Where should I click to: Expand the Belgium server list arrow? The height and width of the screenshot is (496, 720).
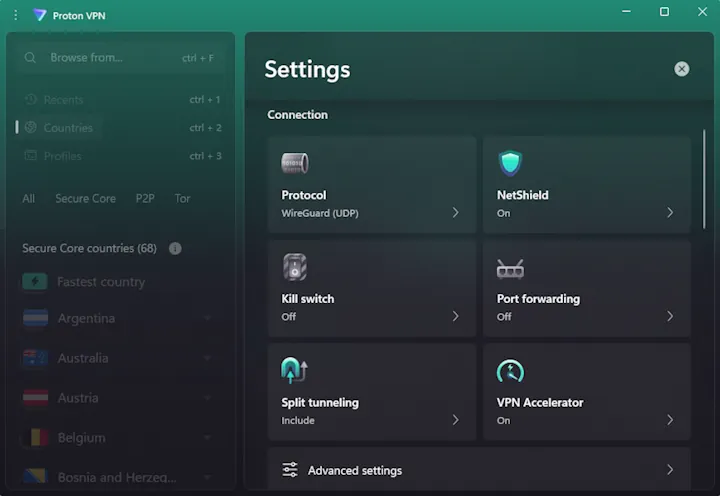click(x=208, y=437)
